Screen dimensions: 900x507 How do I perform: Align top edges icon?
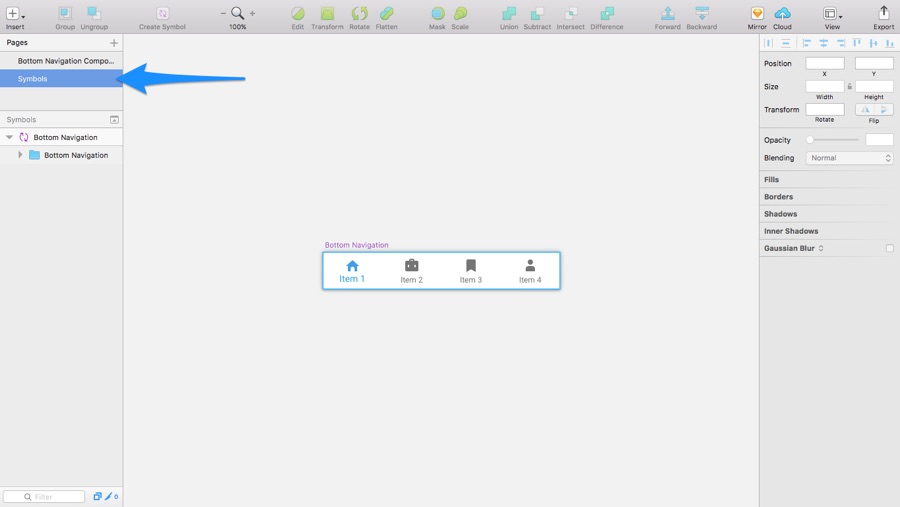857,43
